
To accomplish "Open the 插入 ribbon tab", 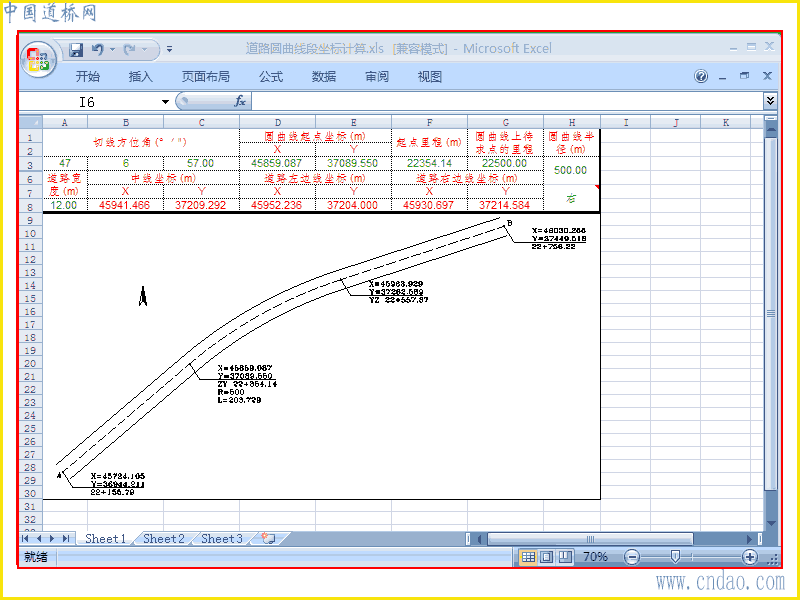I will point(141,77).
